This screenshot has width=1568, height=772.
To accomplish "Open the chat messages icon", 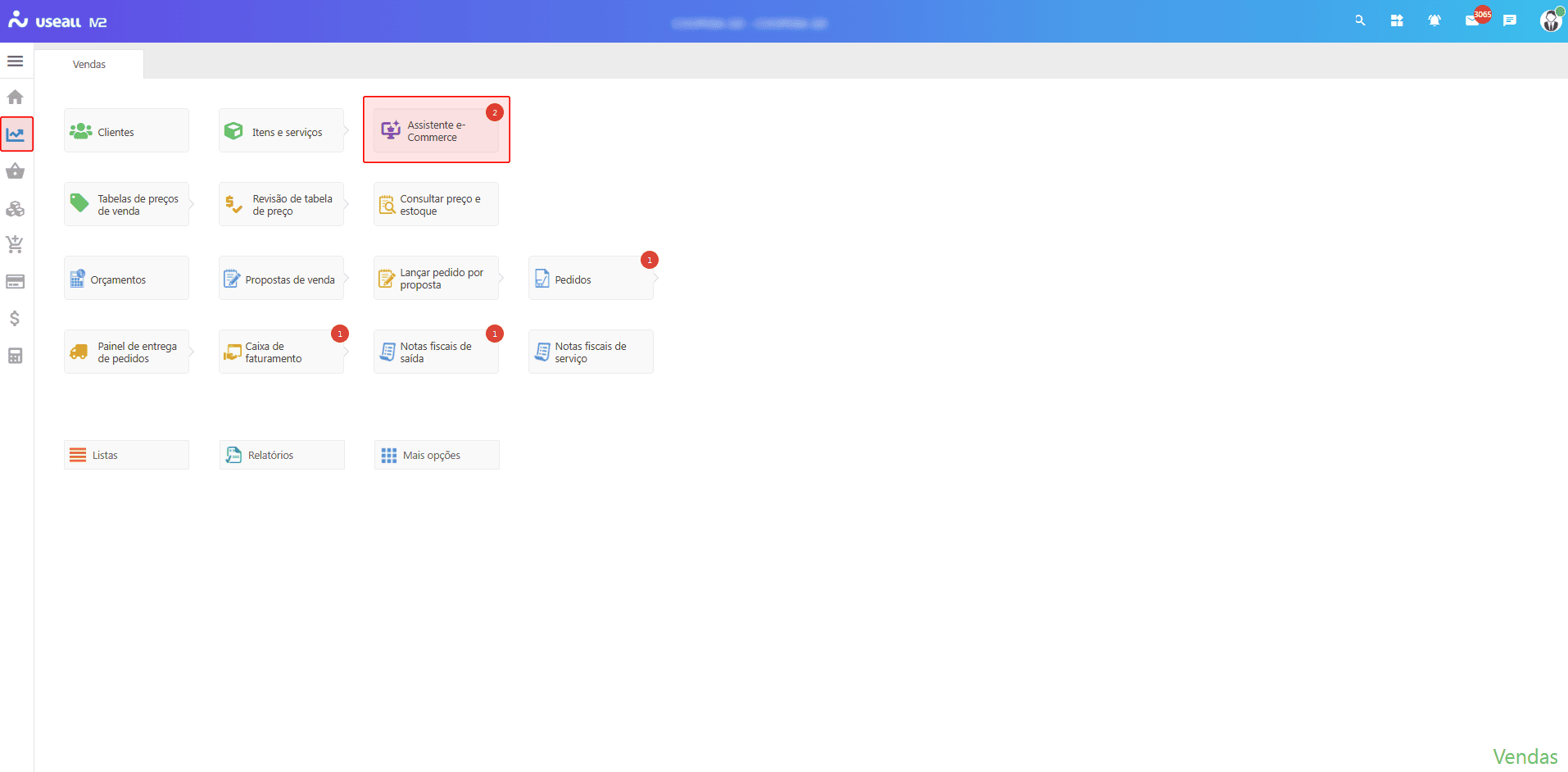I will [1510, 20].
